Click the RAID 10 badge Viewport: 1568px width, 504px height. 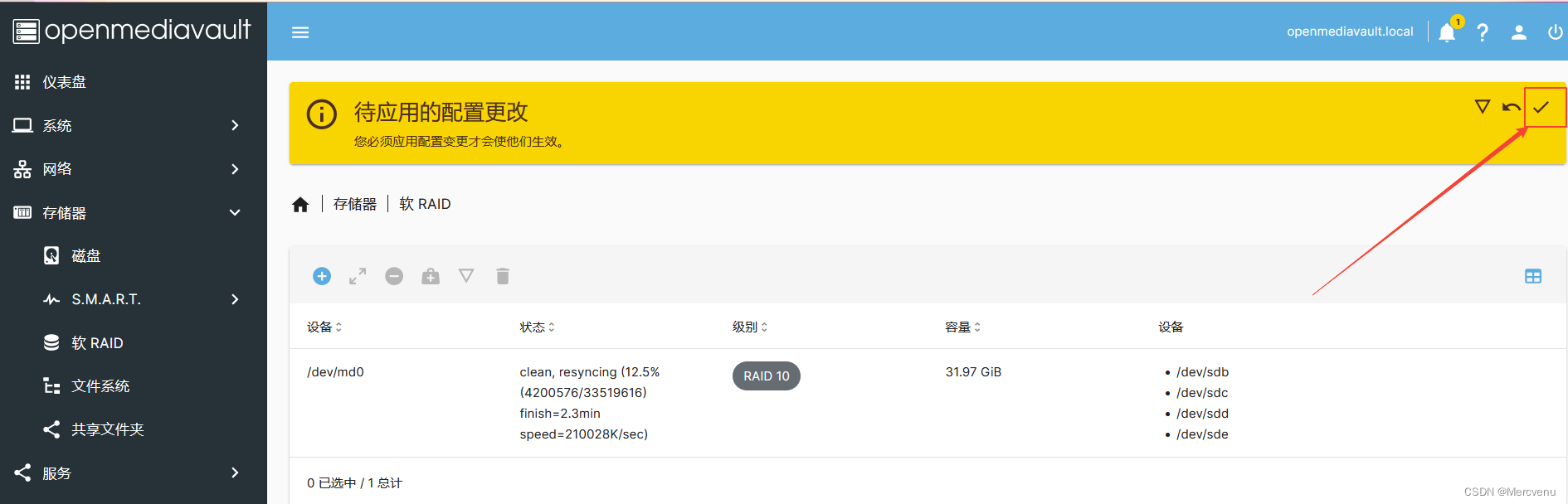pos(767,376)
